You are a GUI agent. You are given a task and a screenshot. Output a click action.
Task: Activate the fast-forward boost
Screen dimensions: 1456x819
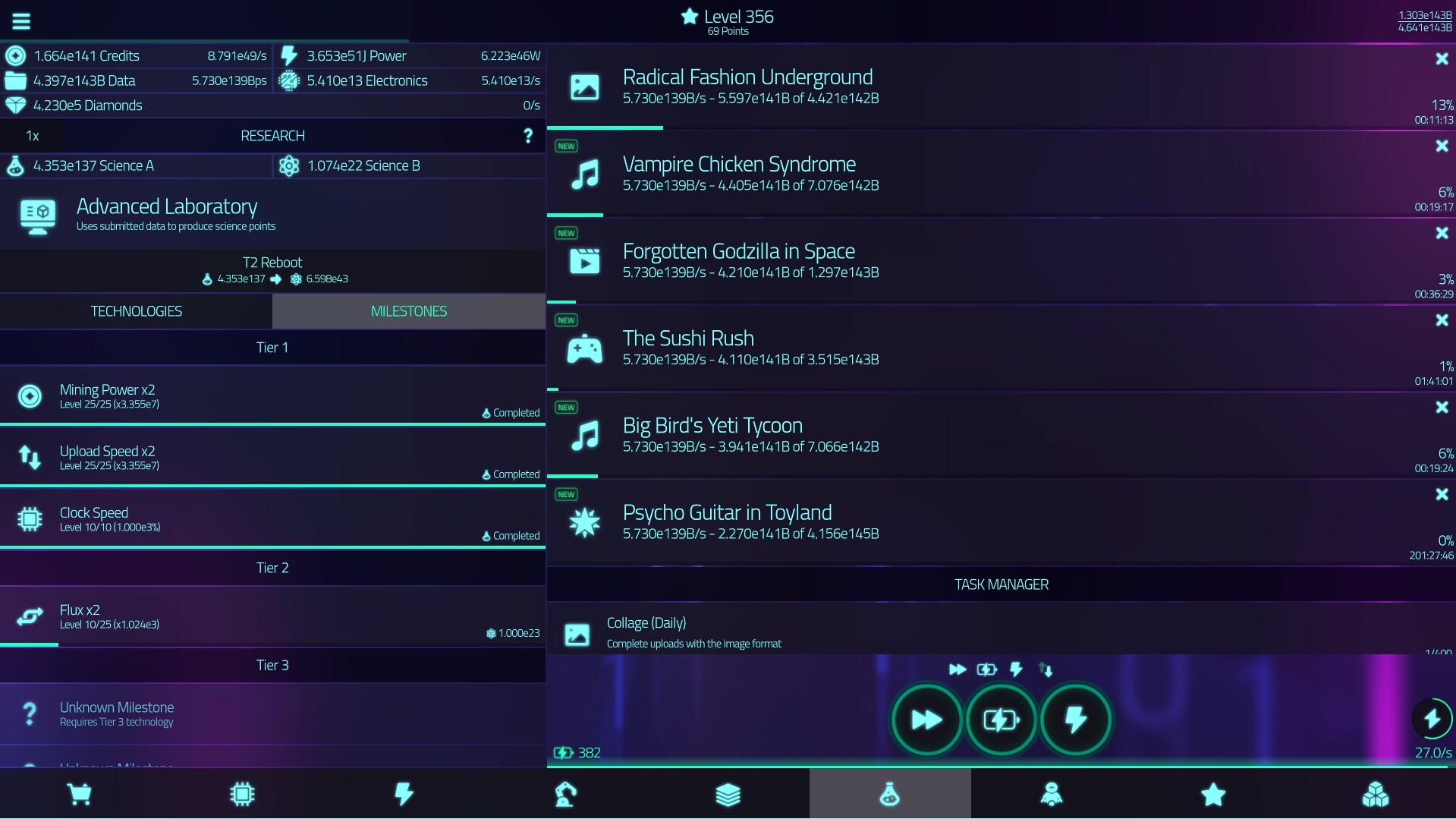pos(926,720)
